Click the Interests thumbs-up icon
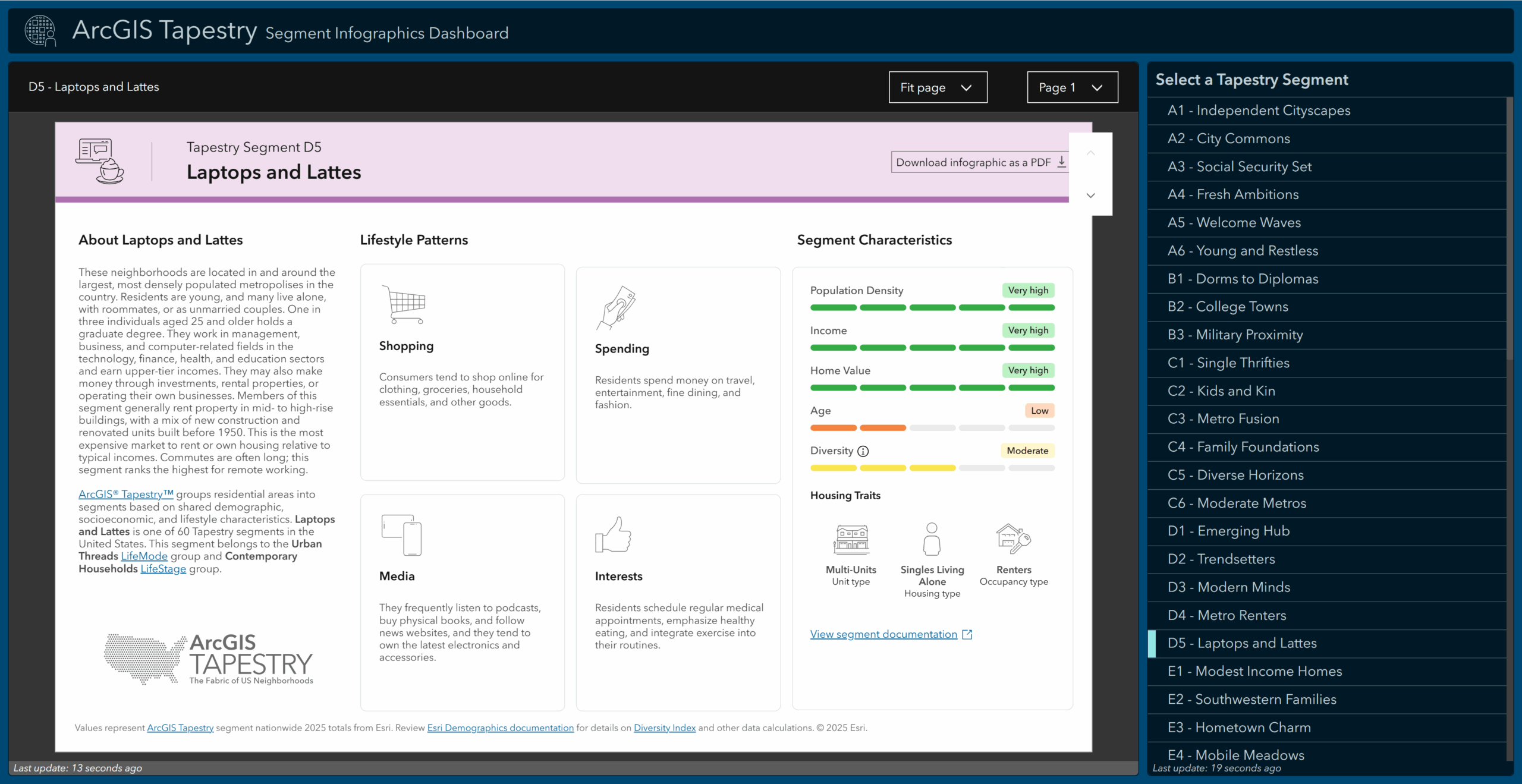The width and height of the screenshot is (1522, 784). (613, 534)
